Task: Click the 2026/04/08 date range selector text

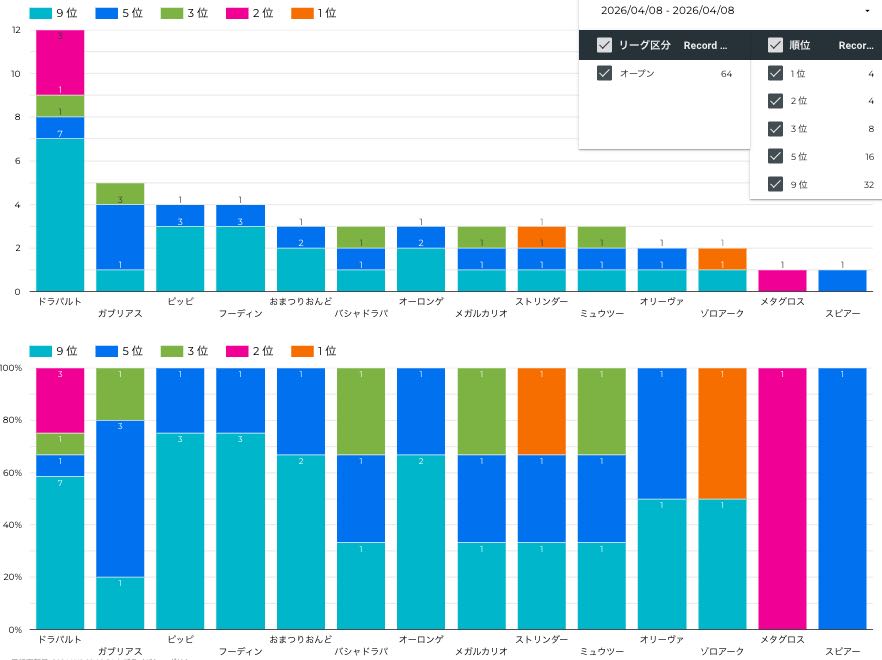Action: click(667, 11)
